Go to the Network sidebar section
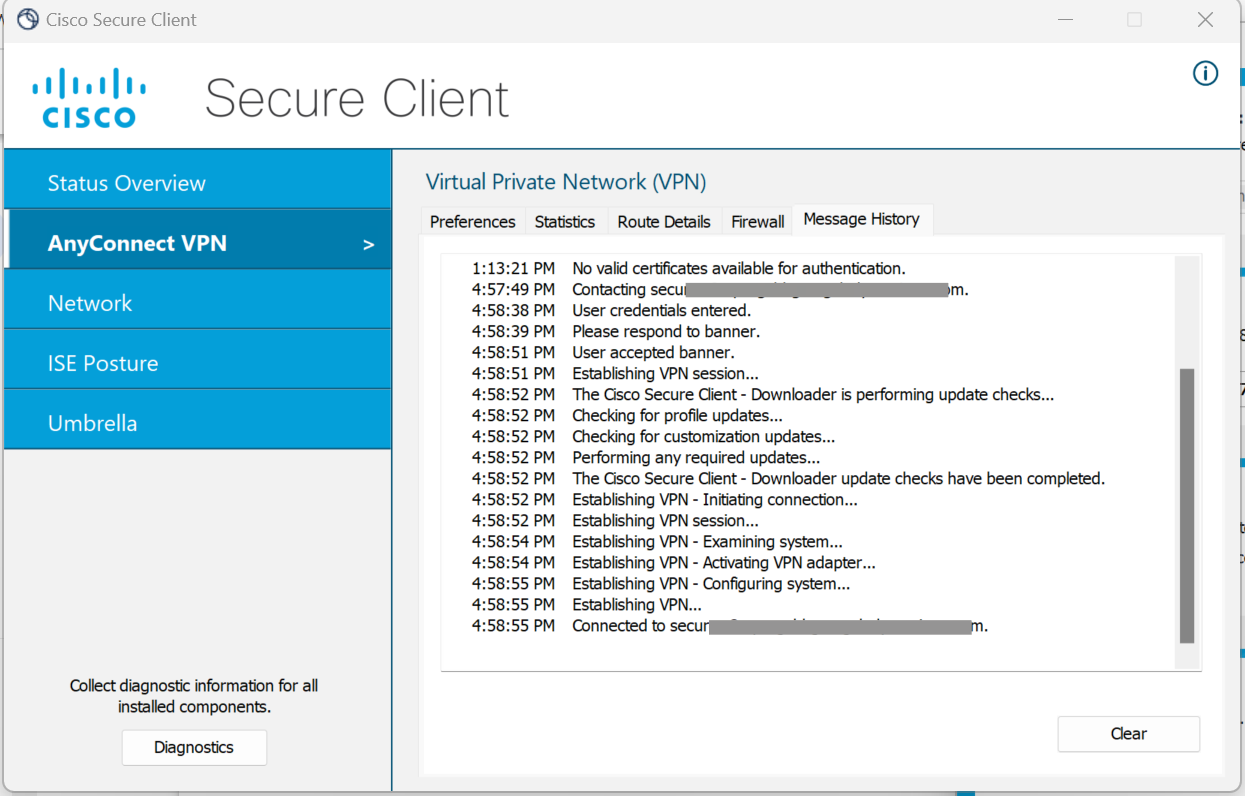1245x796 pixels. pyautogui.click(x=90, y=303)
